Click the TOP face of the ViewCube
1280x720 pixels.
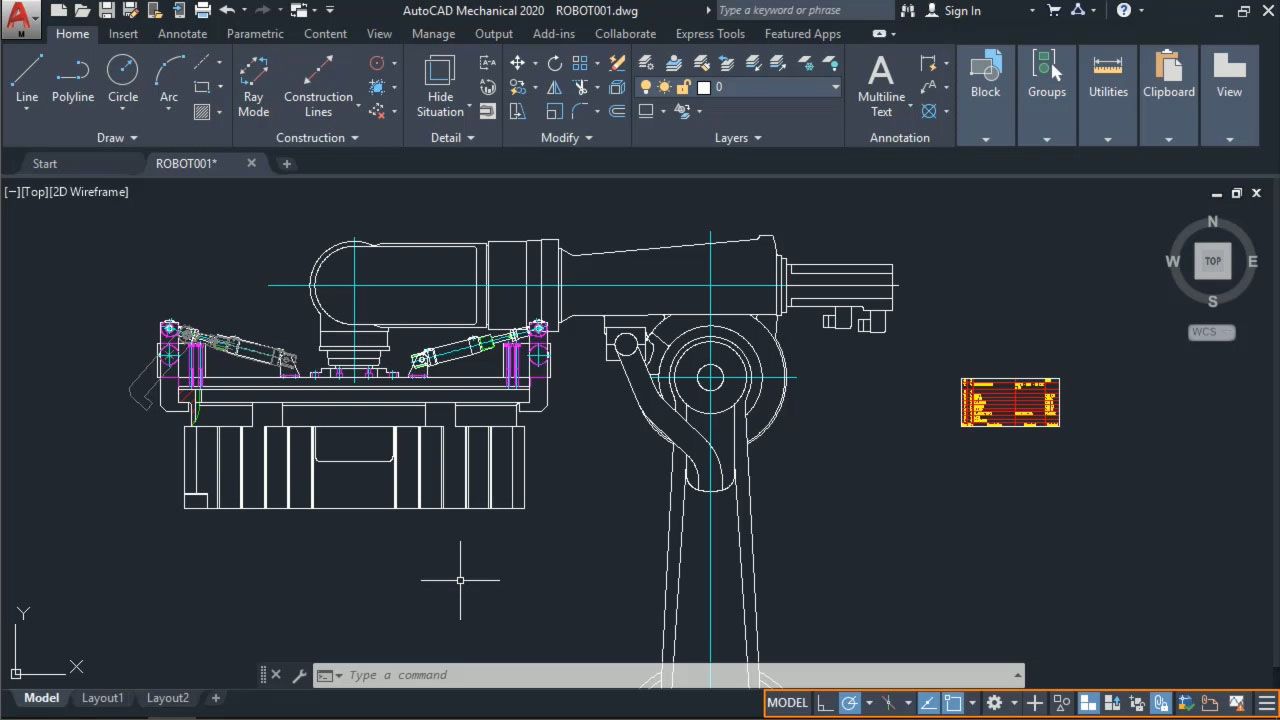[x=1212, y=261]
